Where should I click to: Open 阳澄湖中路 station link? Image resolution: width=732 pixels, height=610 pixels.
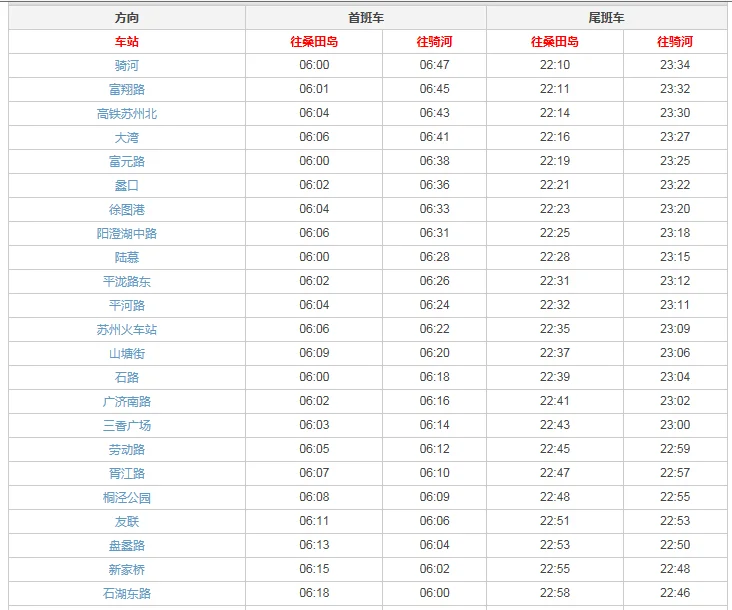pyautogui.click(x=127, y=234)
